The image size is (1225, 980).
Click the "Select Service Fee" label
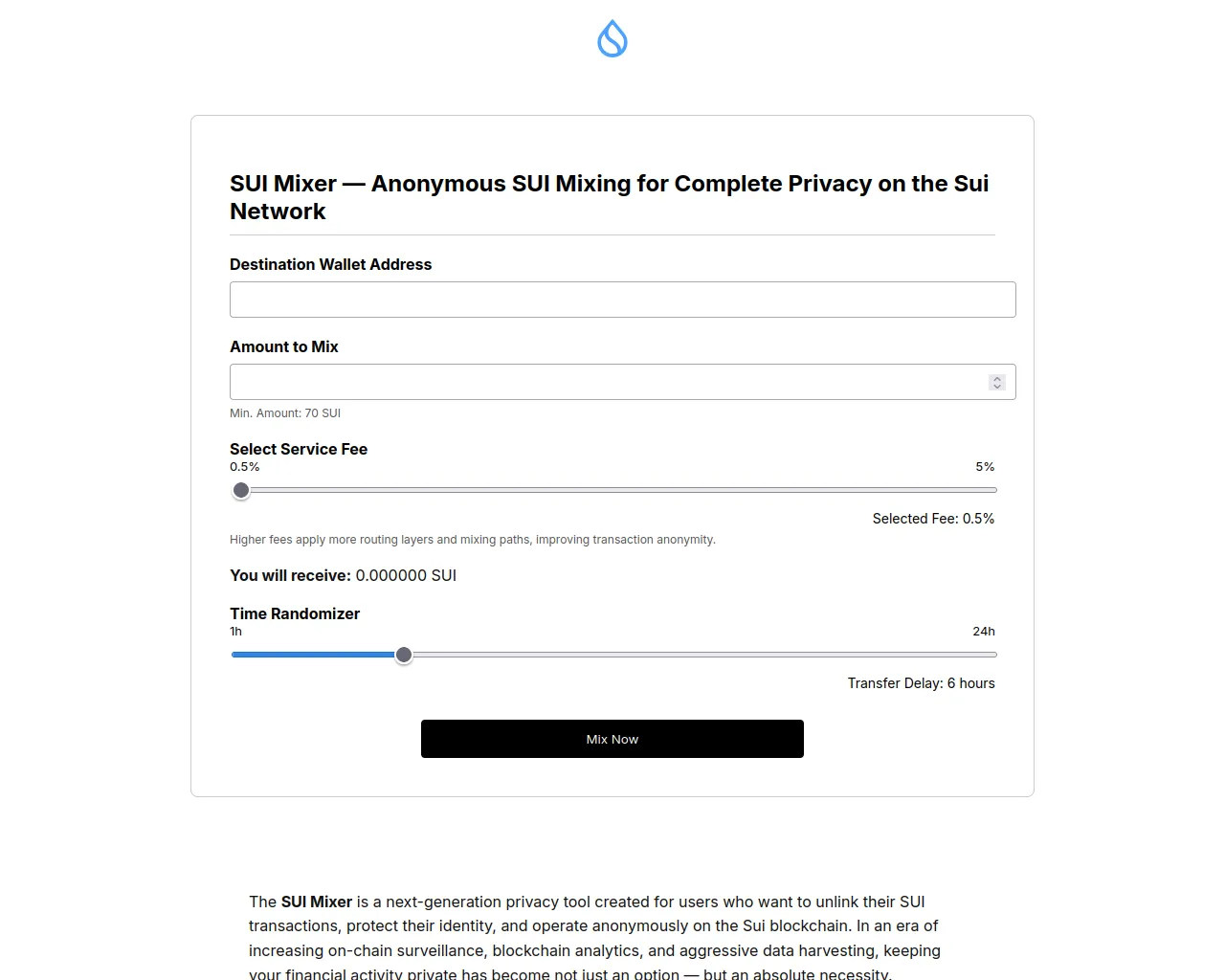tap(299, 449)
